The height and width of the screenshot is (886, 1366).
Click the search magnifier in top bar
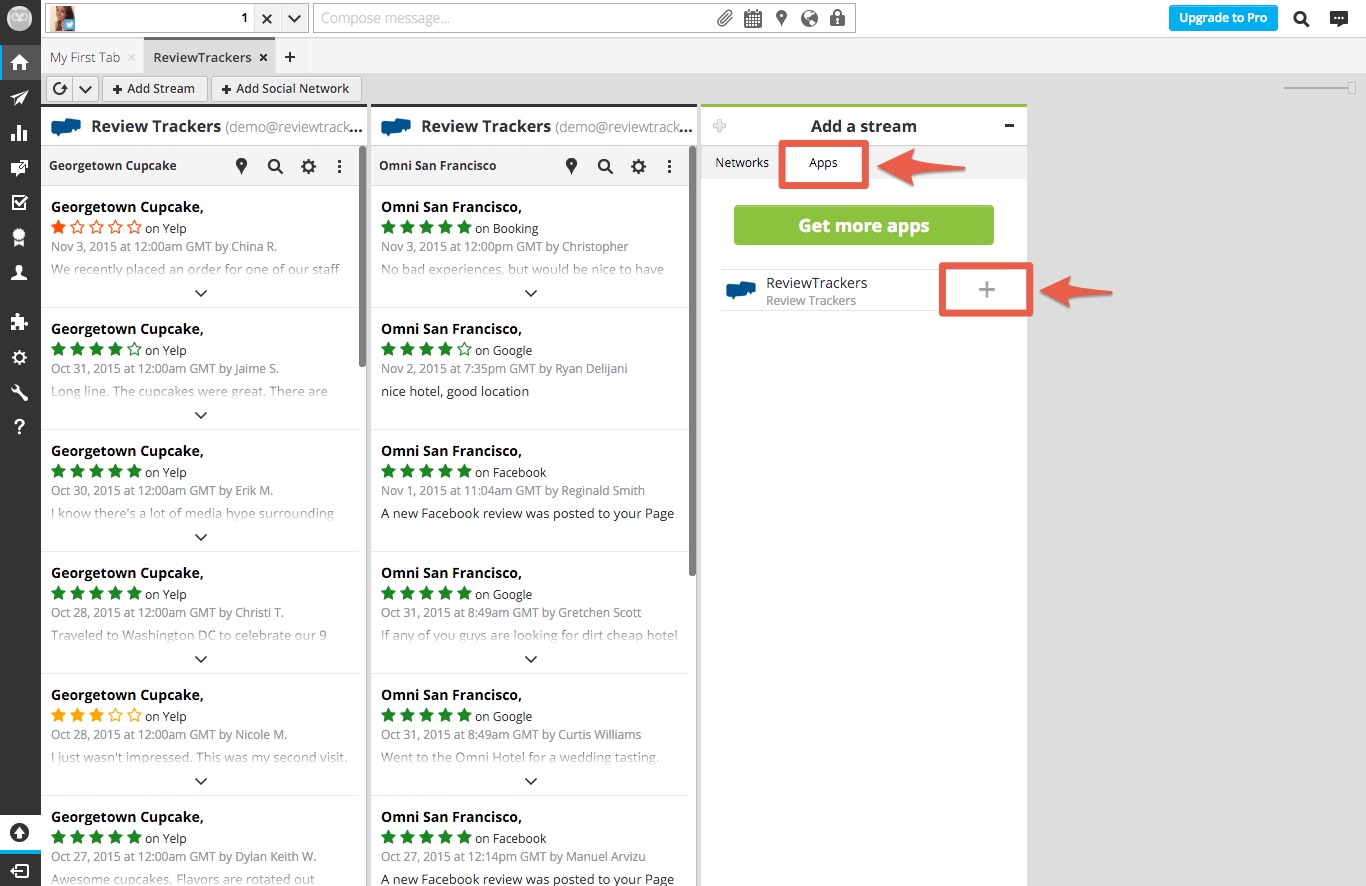pyautogui.click(x=1301, y=18)
